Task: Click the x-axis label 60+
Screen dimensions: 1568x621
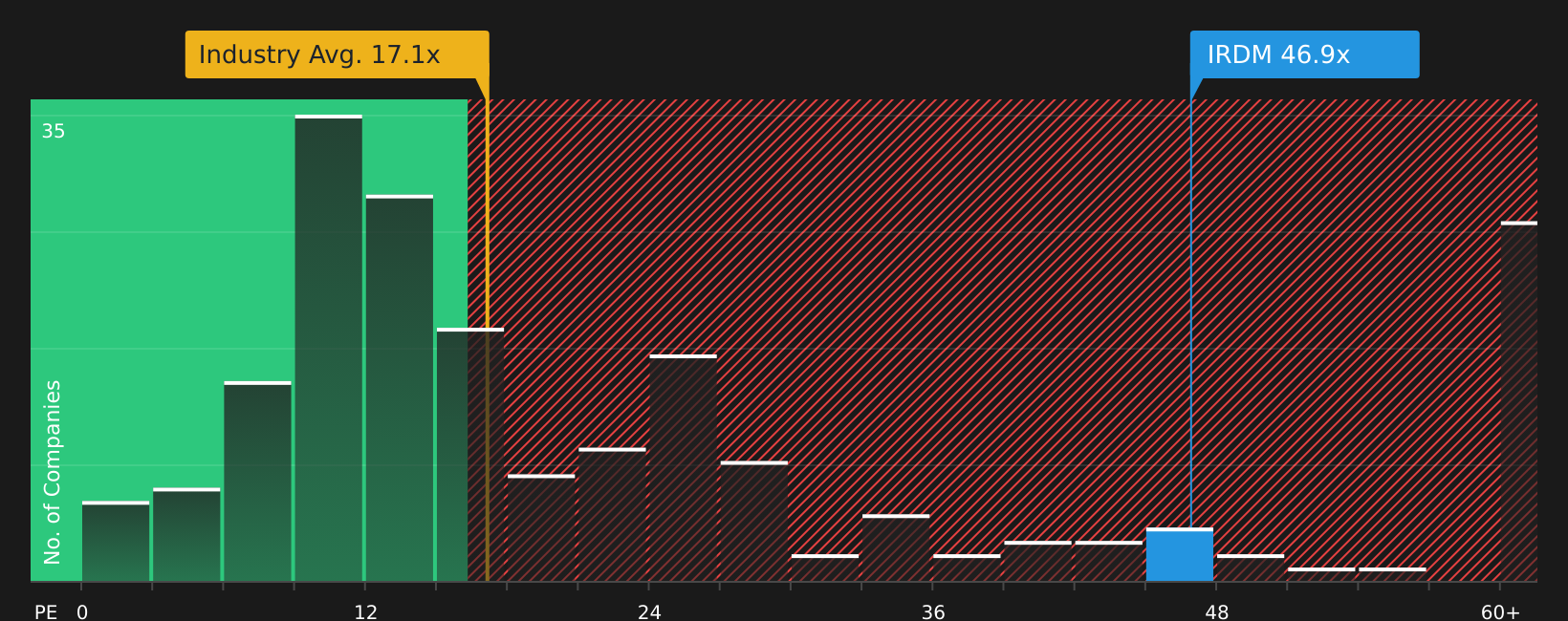Action: tap(1500, 611)
